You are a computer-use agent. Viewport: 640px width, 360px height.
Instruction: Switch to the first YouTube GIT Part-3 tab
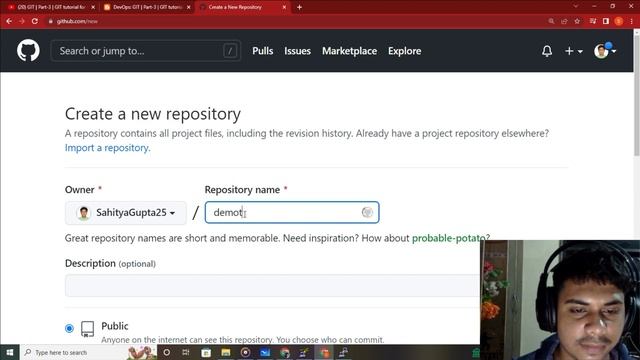click(x=51, y=7)
